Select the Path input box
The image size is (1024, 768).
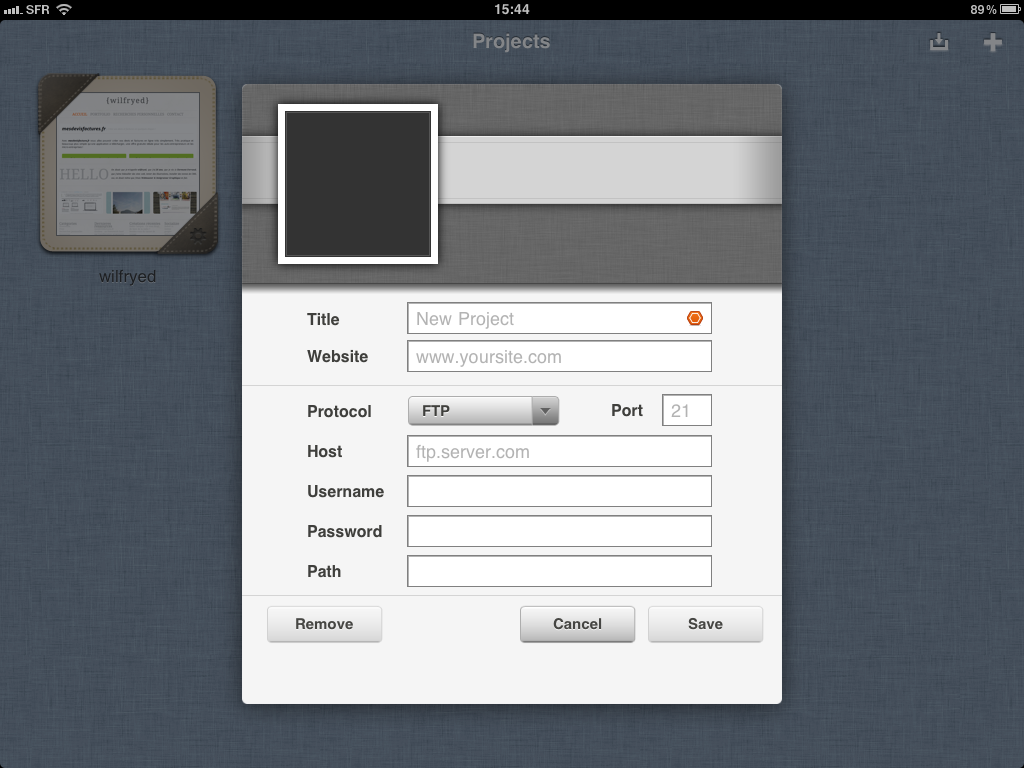pos(559,571)
